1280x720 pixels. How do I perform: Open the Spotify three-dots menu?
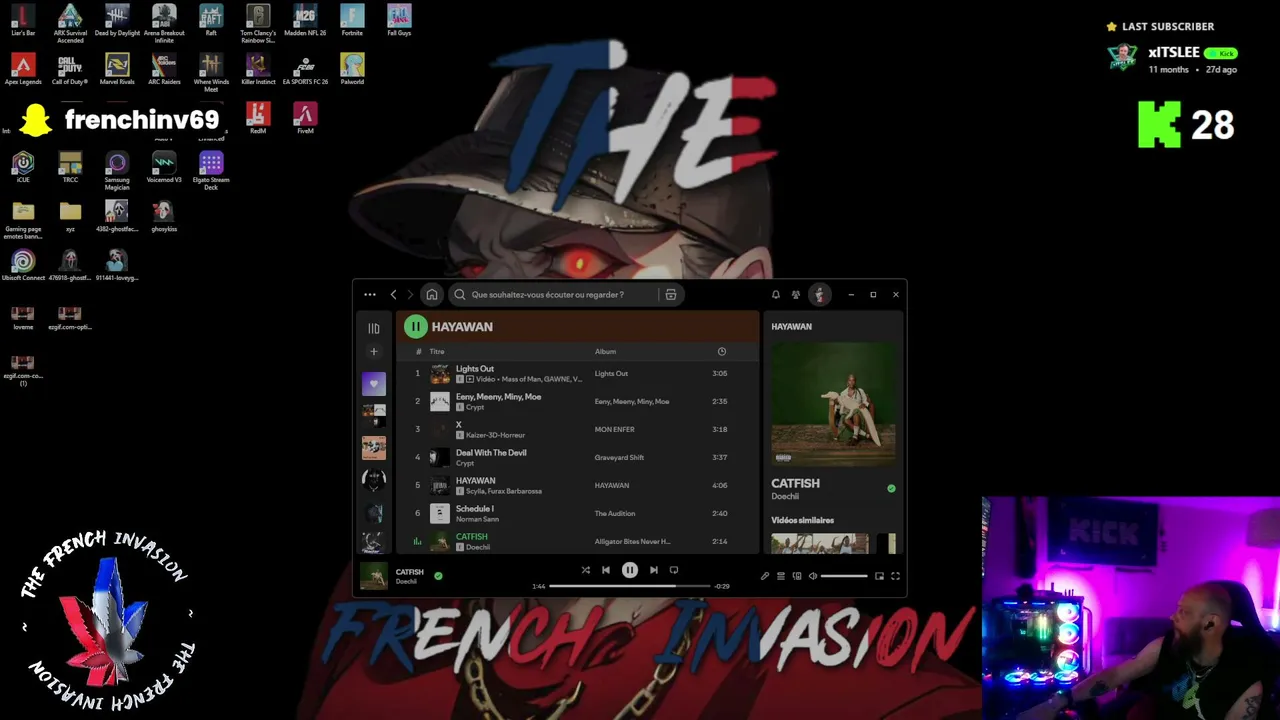coord(370,295)
